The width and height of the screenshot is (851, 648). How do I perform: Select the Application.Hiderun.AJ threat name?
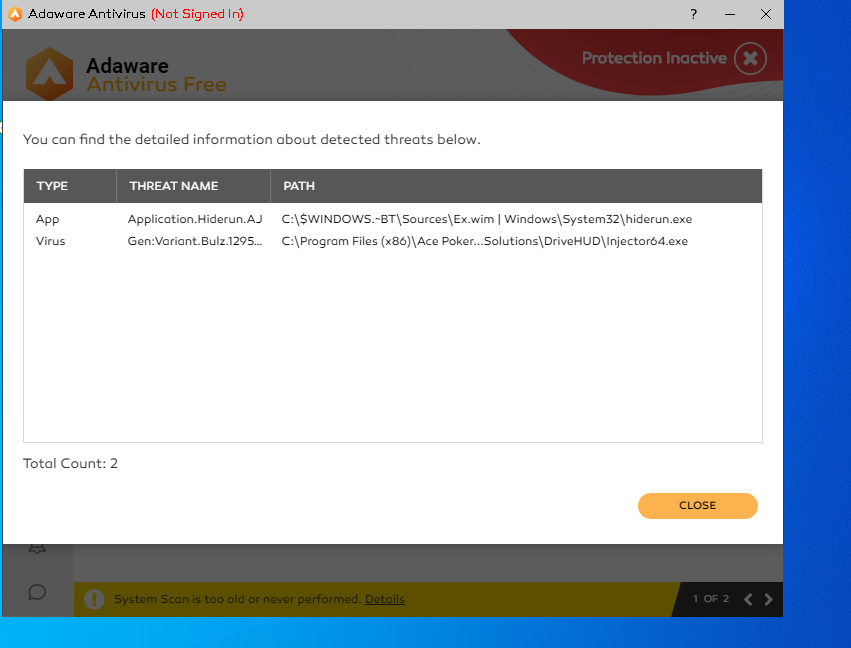(x=195, y=219)
